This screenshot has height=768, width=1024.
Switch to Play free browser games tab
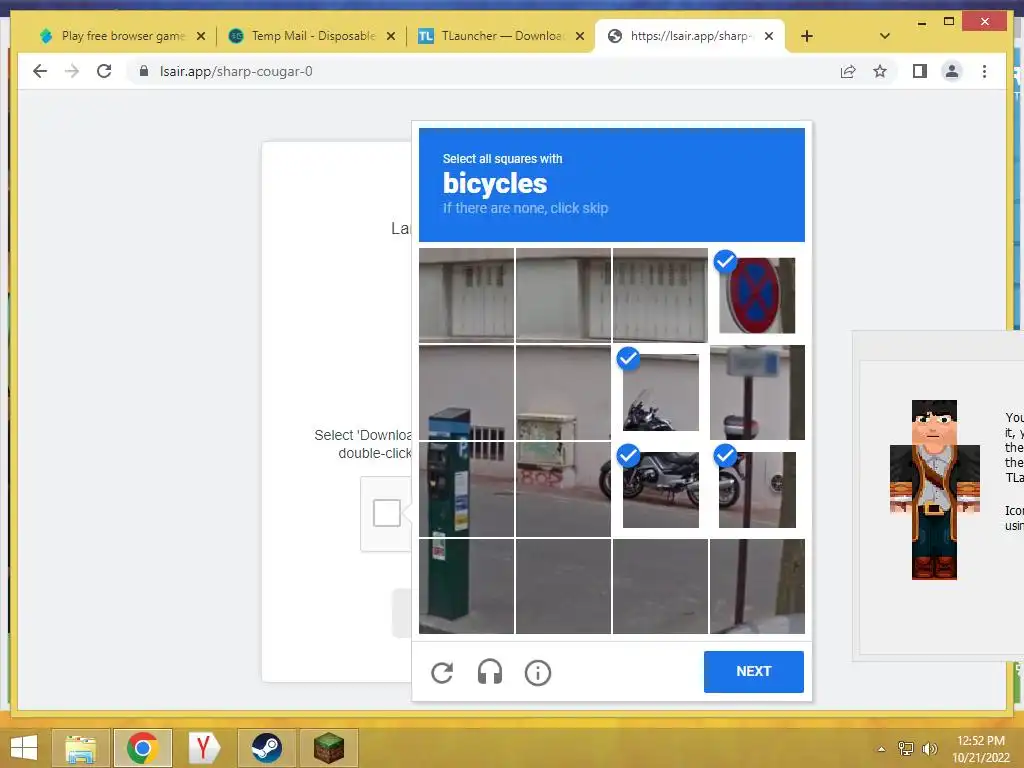pos(121,36)
